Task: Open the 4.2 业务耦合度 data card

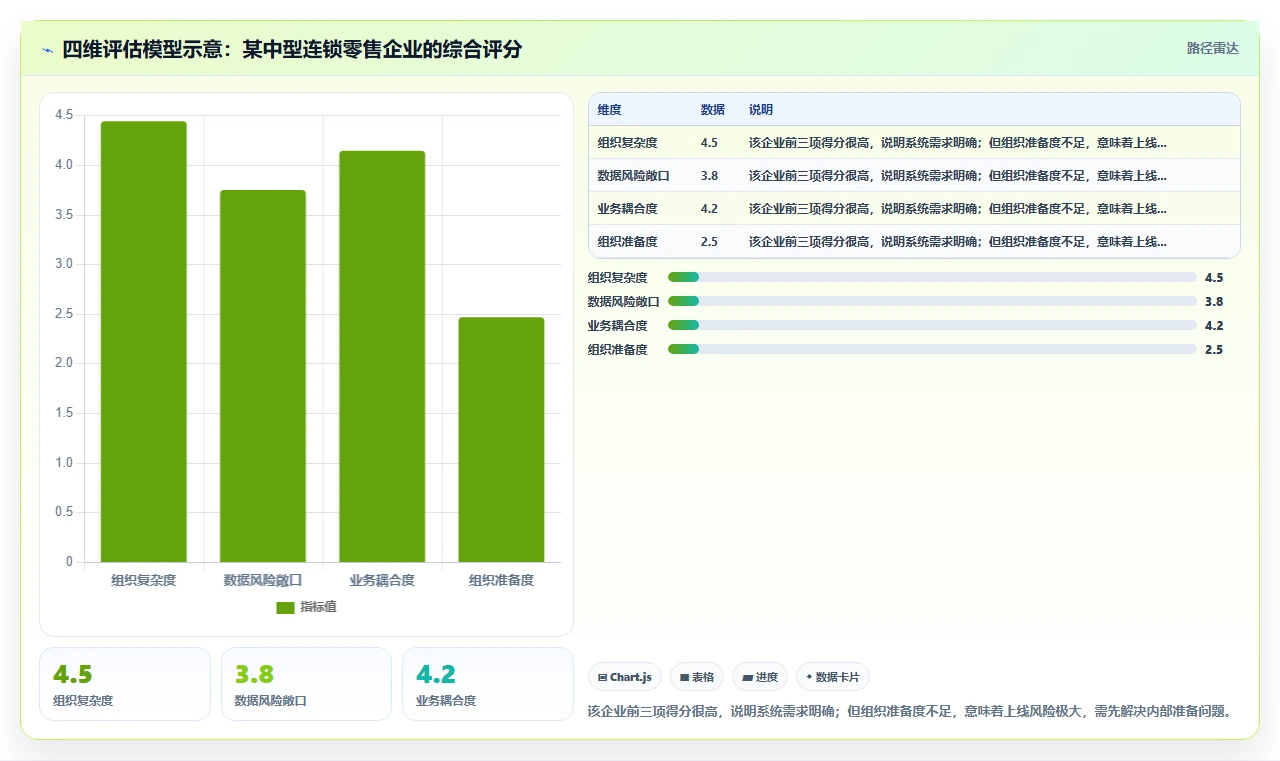Action: click(487, 684)
